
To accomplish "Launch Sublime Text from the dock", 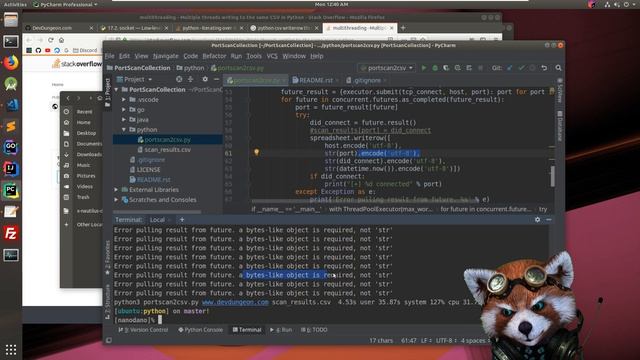I will pyautogui.click(x=11, y=127).
